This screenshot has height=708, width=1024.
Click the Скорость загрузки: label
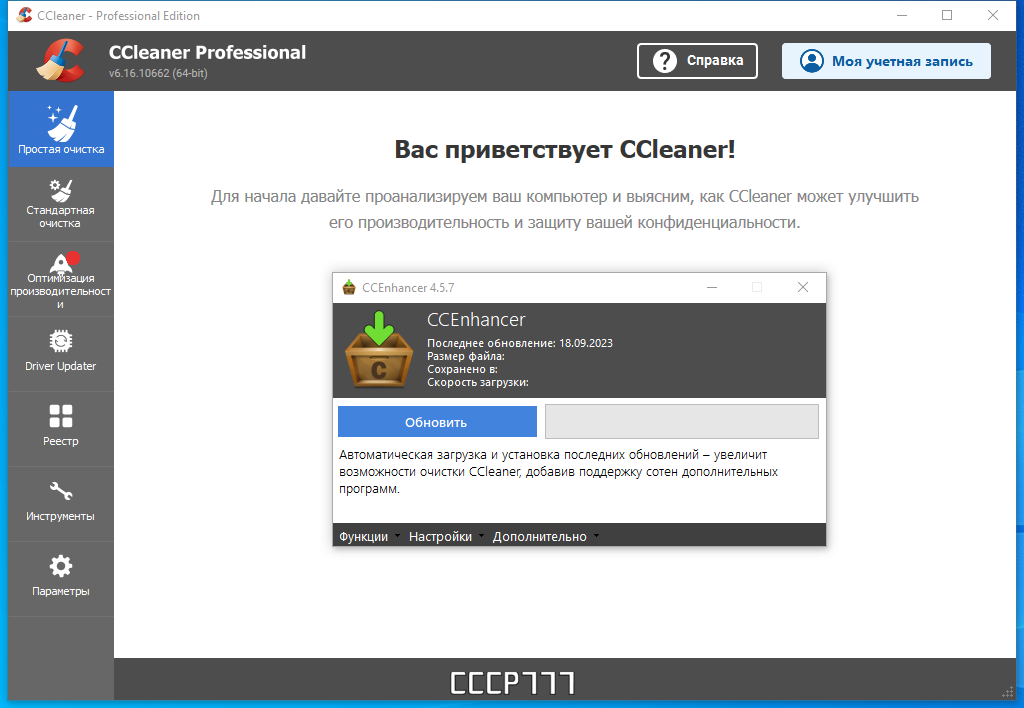478,382
